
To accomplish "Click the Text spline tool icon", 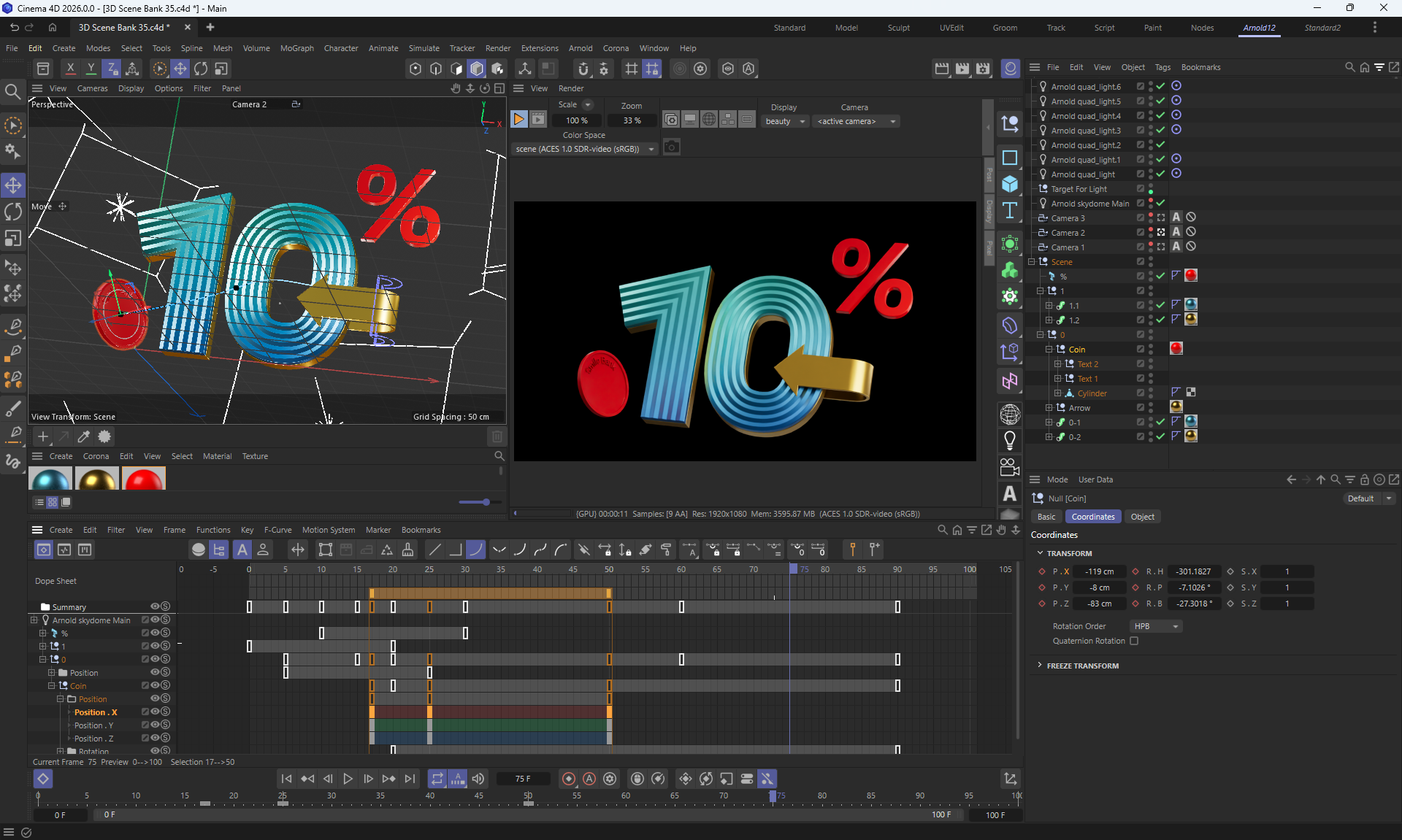I will point(1010,211).
